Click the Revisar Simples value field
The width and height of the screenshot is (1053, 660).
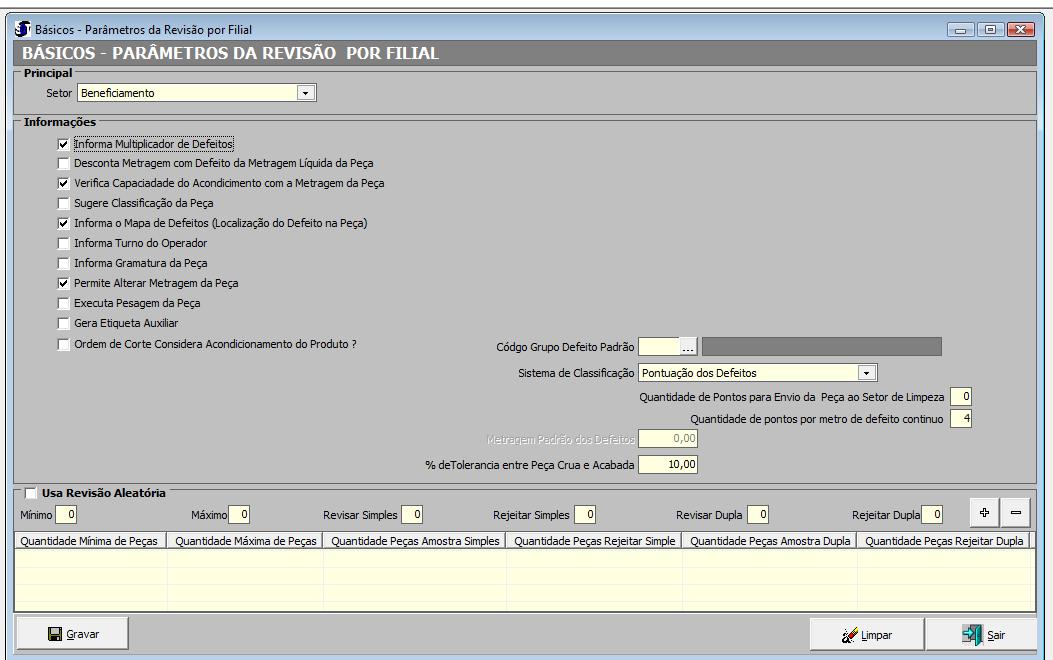click(x=412, y=515)
